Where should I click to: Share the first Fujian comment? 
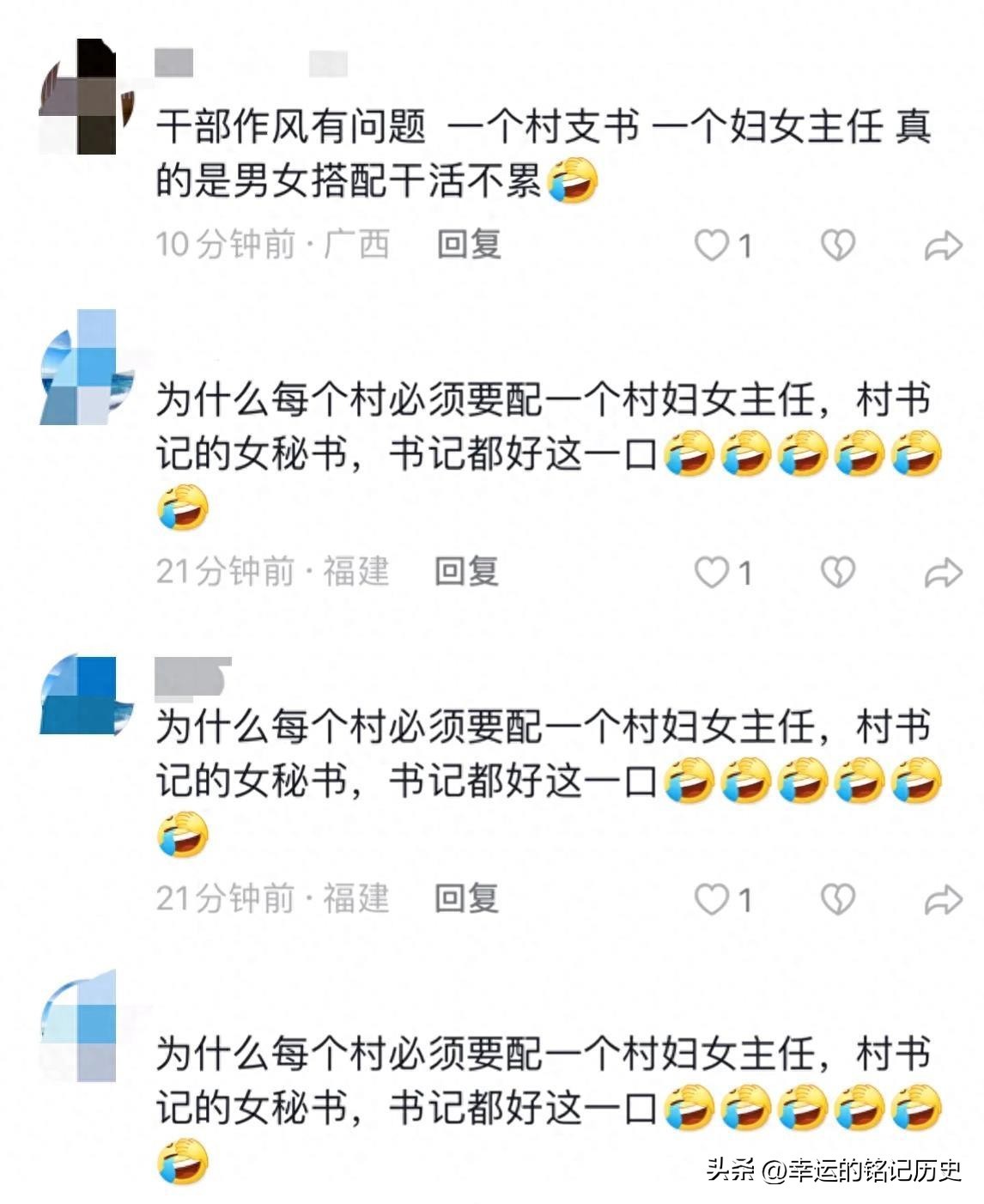pos(943,574)
